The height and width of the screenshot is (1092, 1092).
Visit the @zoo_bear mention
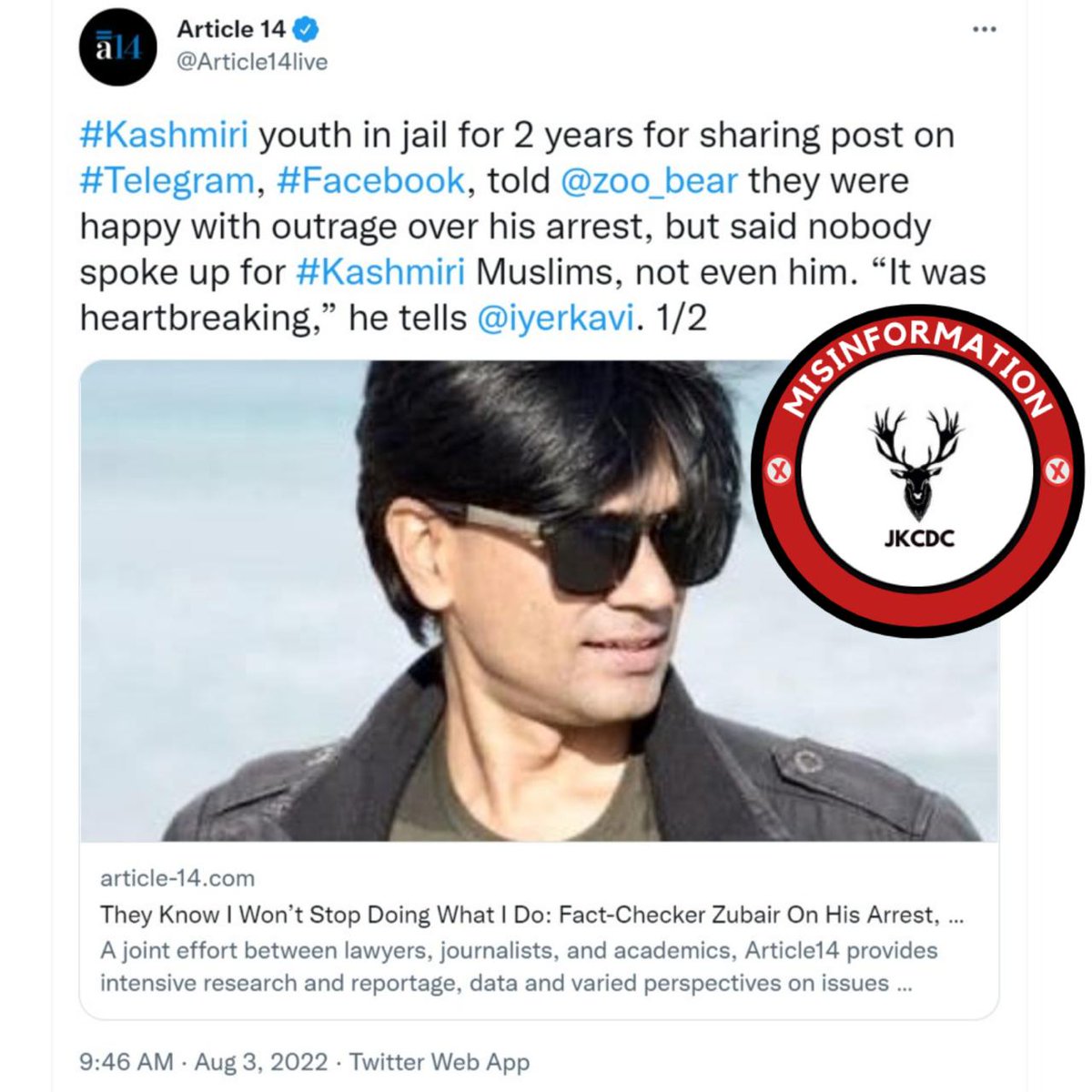pyautogui.click(x=649, y=181)
